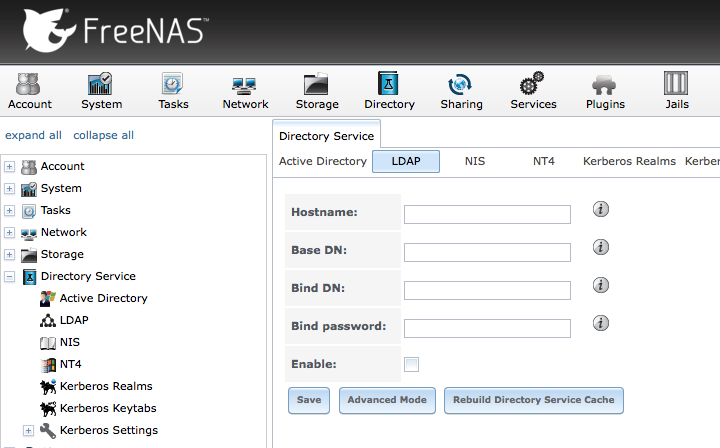The image size is (720, 448).
Task: Click the Directory Service icon in the tree
Action: [29, 277]
